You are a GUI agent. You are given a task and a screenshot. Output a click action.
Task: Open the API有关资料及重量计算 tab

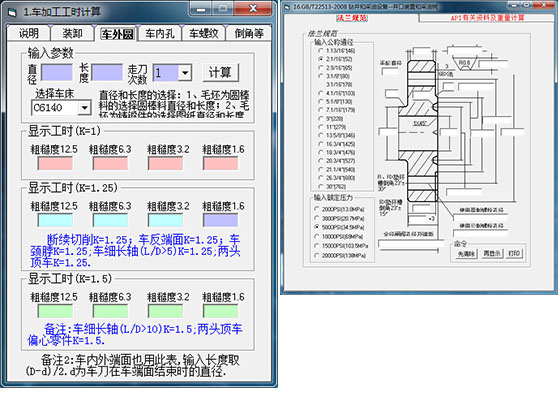[x=487, y=18]
